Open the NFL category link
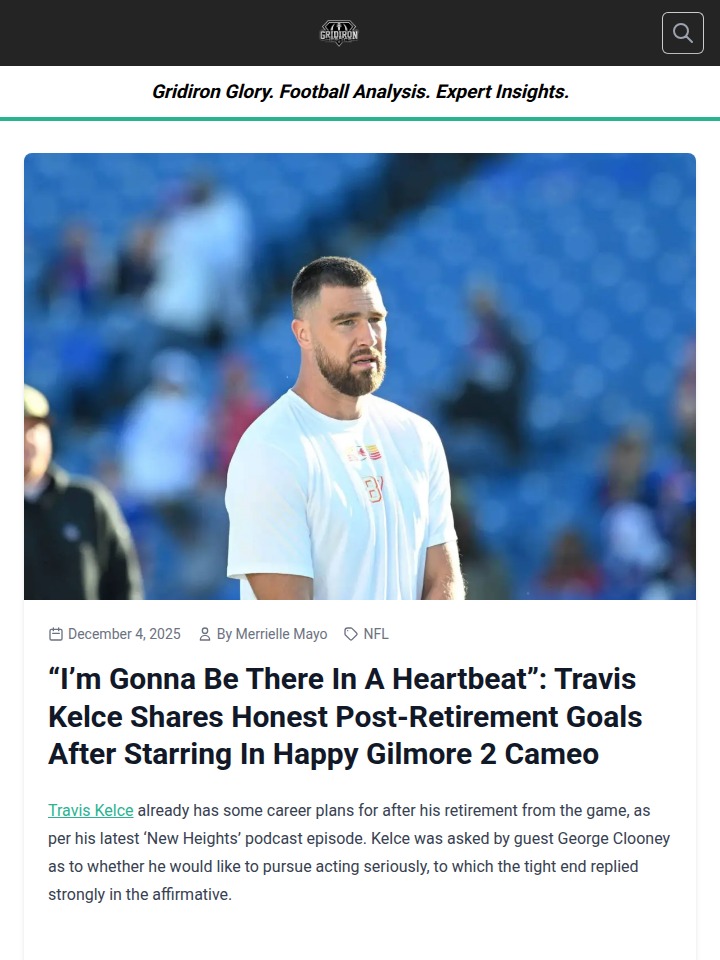The height and width of the screenshot is (960, 720). point(376,634)
